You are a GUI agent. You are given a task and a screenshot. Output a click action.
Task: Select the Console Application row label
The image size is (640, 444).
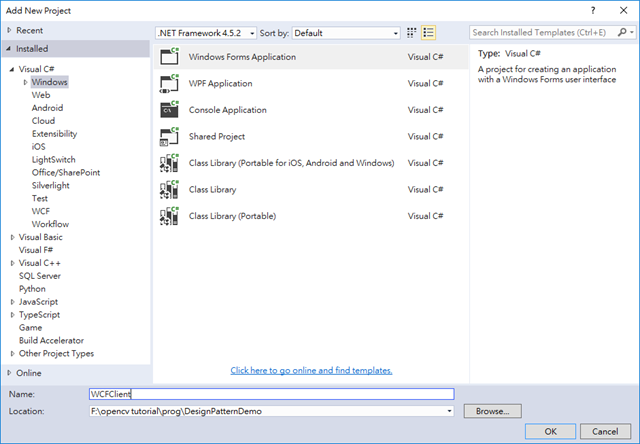[x=227, y=110]
